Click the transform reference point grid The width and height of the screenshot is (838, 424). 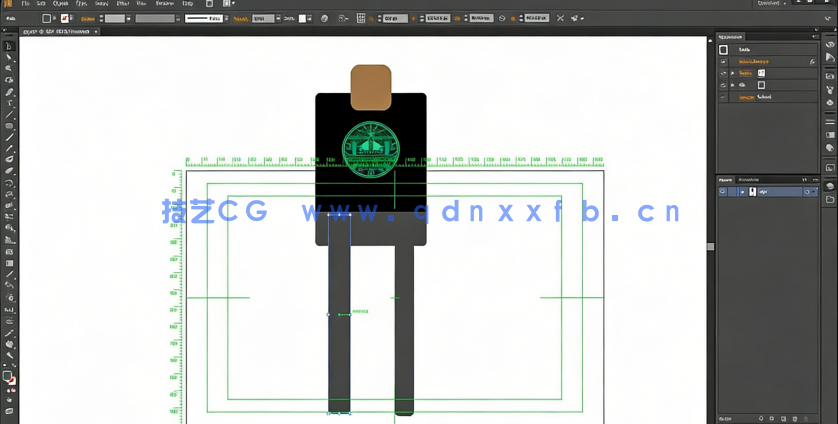[x=361, y=18]
